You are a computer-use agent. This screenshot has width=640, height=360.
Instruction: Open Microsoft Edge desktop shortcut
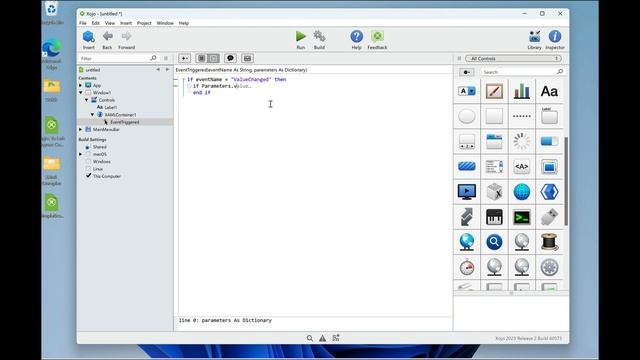[x=52, y=54]
